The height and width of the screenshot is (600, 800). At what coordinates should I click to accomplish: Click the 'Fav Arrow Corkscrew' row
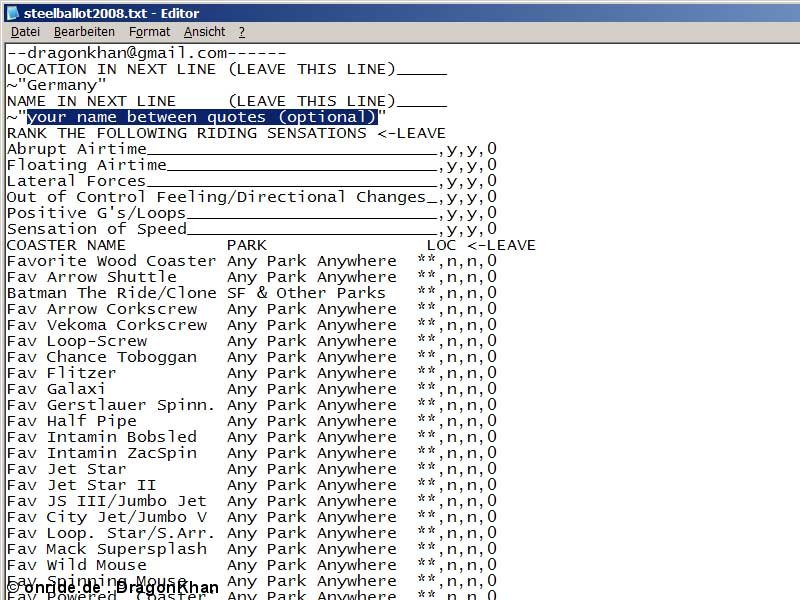click(x=252, y=309)
